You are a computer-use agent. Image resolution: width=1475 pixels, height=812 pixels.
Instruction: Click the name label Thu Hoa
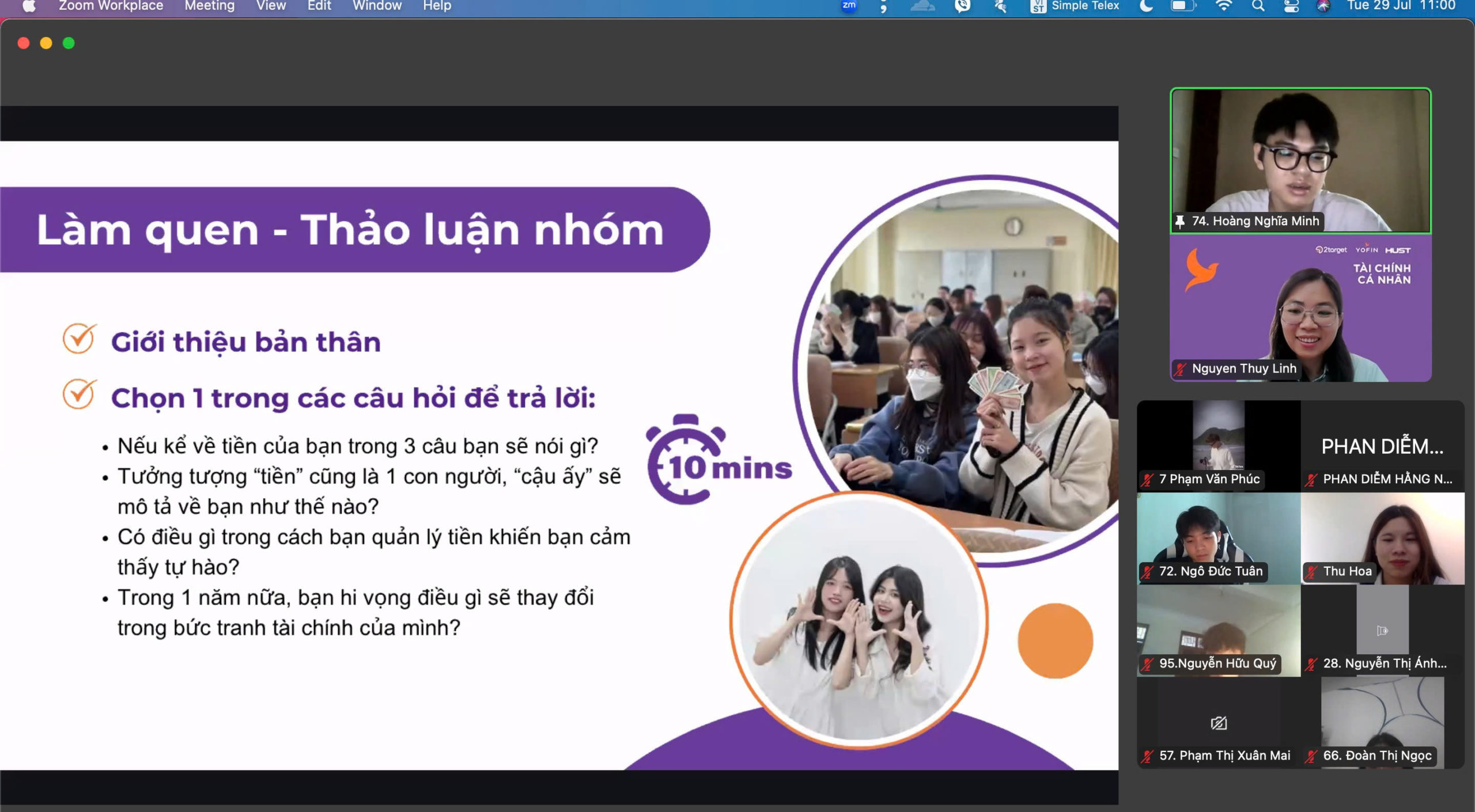(1347, 571)
